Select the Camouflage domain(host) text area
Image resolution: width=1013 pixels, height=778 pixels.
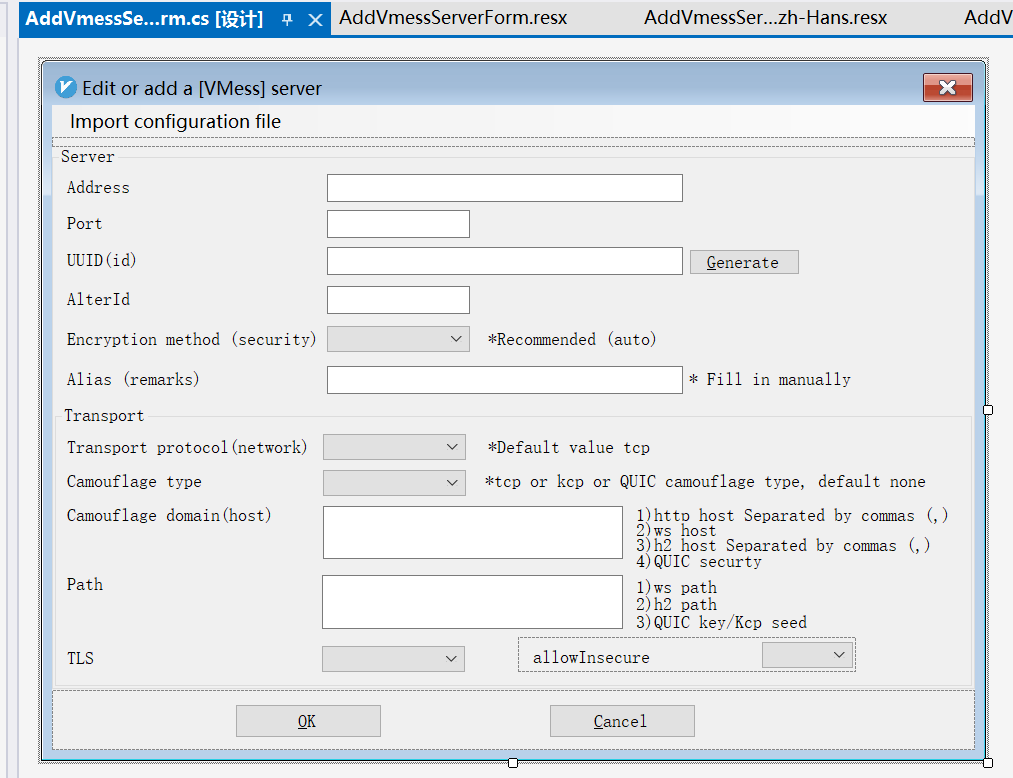(x=472, y=532)
